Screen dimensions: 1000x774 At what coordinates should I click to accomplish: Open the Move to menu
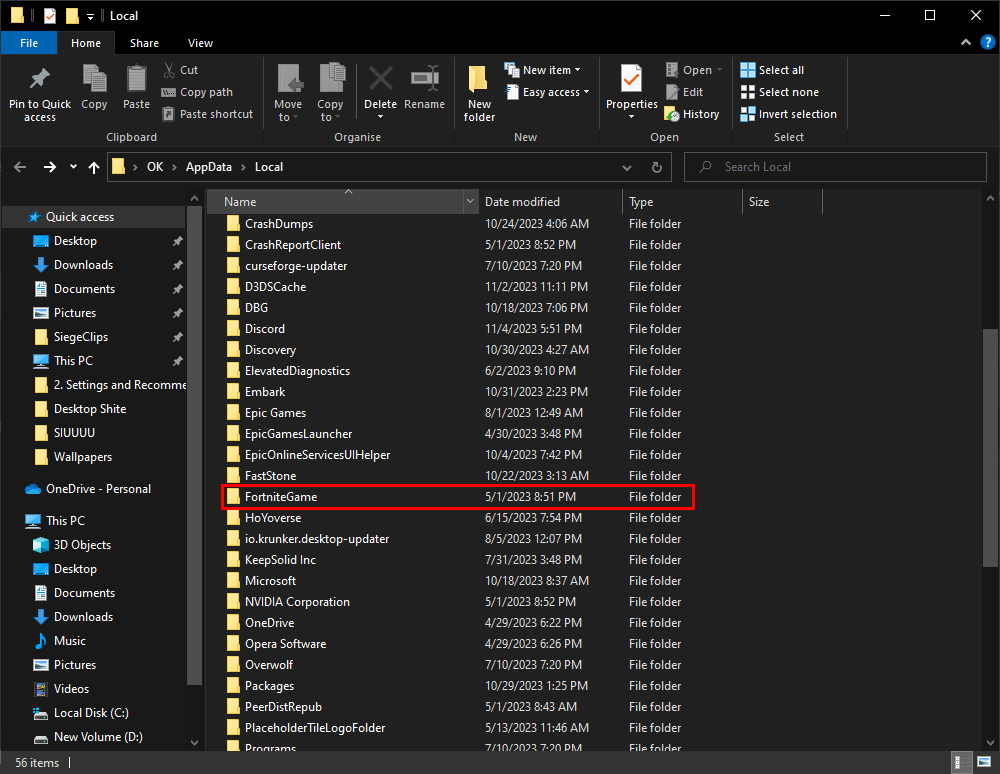pyautogui.click(x=288, y=93)
